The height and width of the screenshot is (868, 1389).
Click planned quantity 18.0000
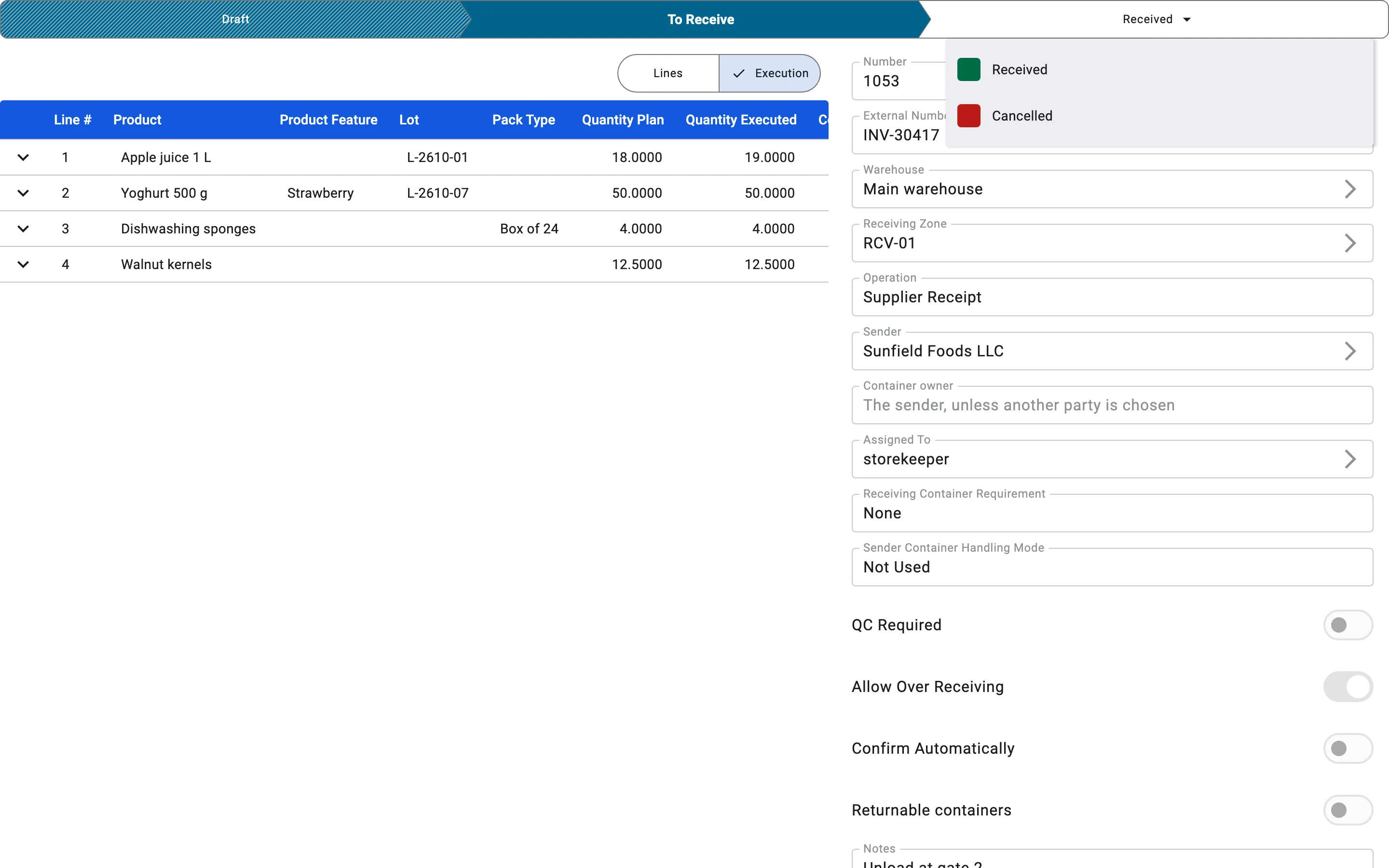(x=637, y=157)
